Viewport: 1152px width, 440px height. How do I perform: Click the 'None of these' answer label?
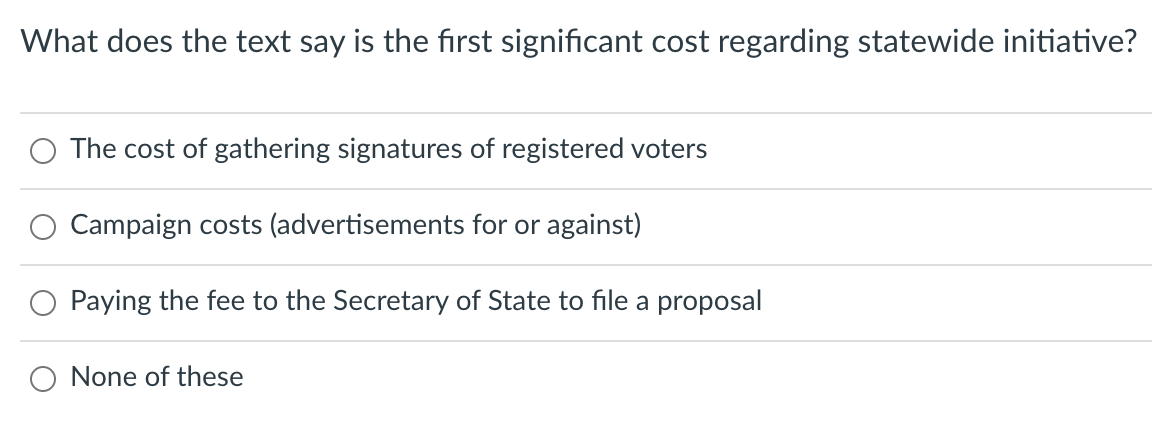(156, 377)
